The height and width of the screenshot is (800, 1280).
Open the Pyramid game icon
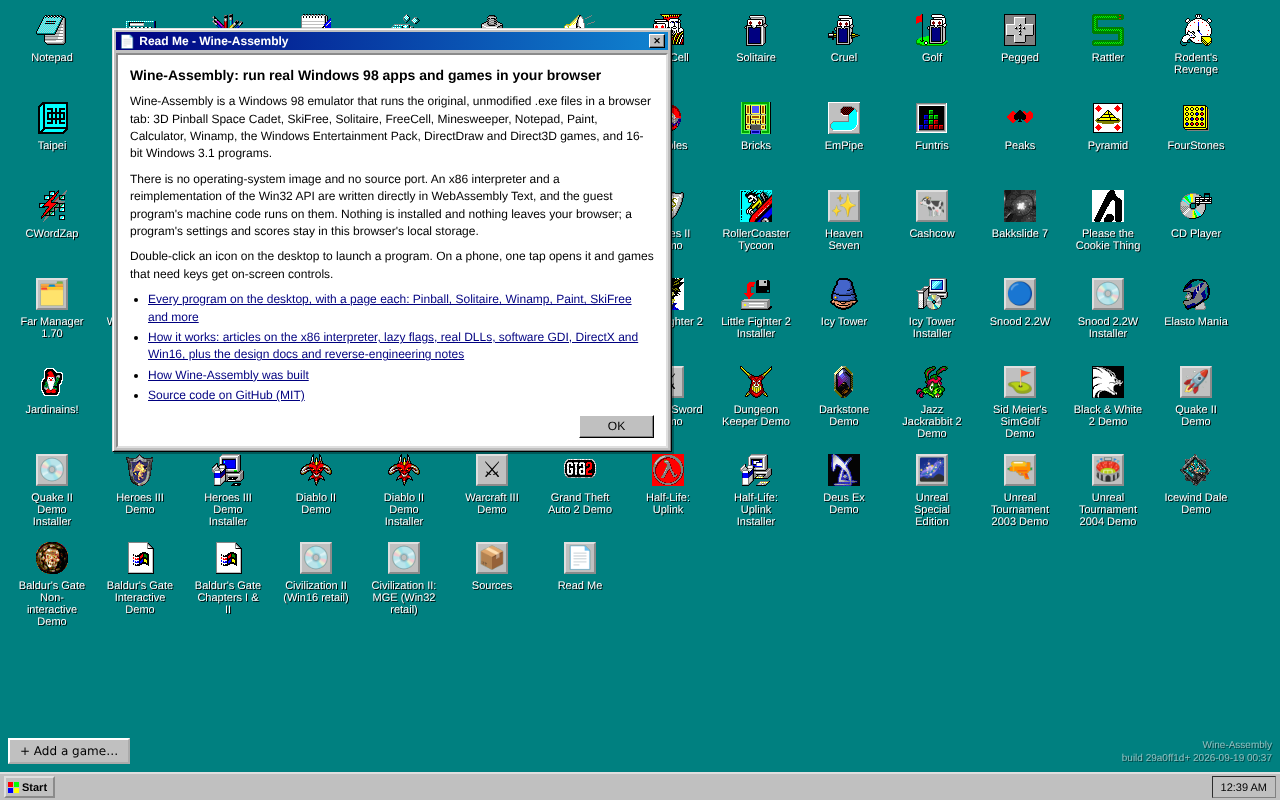pos(1108,118)
